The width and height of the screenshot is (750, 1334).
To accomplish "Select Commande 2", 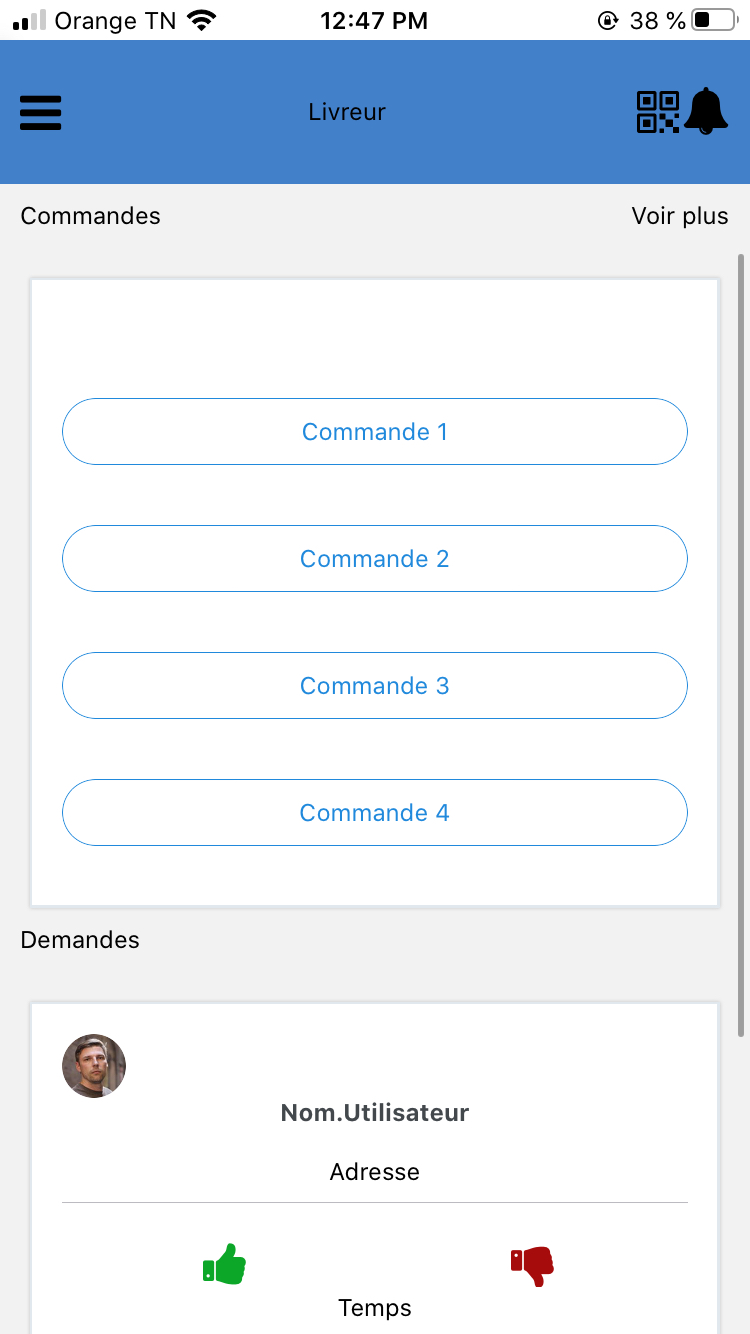I will [375, 558].
